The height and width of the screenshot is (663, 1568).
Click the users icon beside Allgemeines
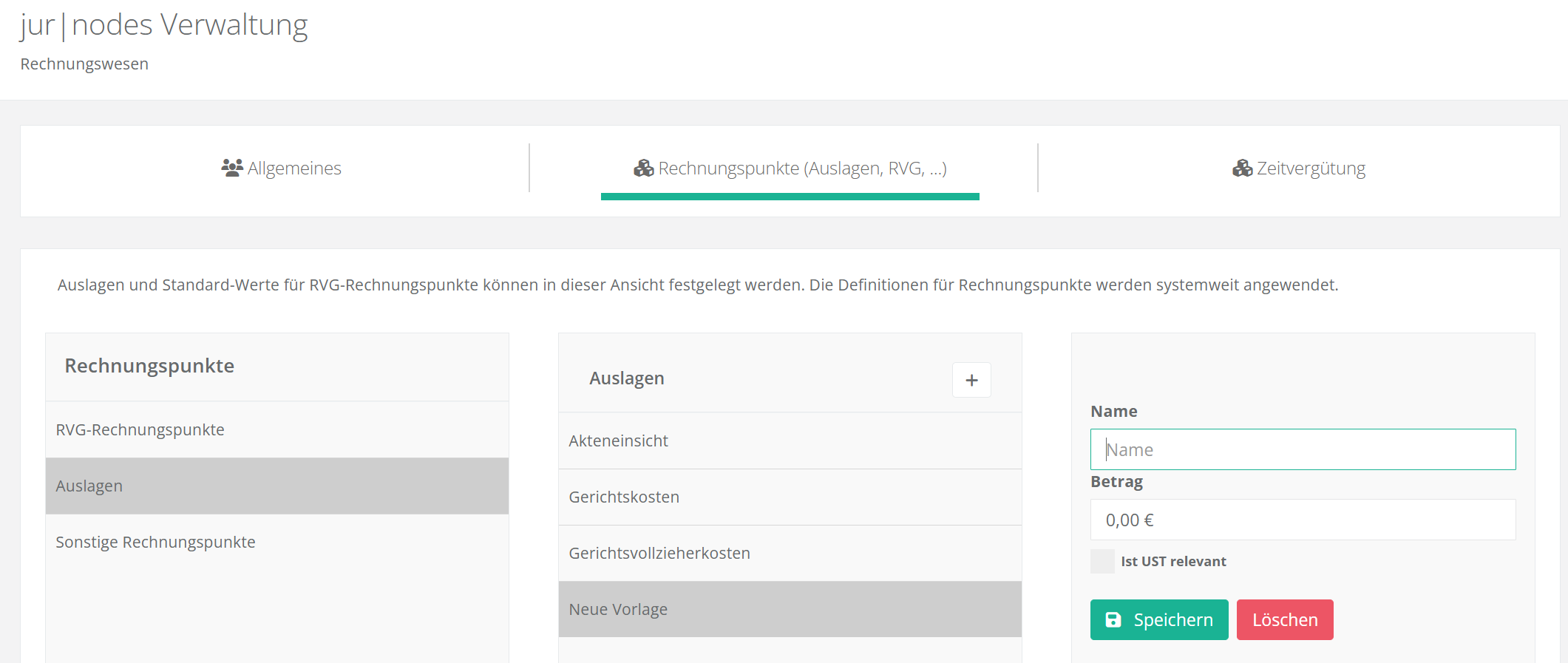click(231, 168)
